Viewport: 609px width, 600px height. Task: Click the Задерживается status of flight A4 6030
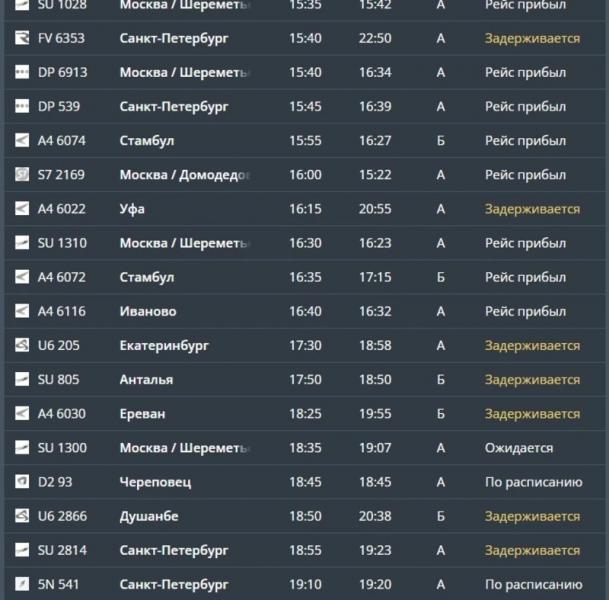coord(532,414)
